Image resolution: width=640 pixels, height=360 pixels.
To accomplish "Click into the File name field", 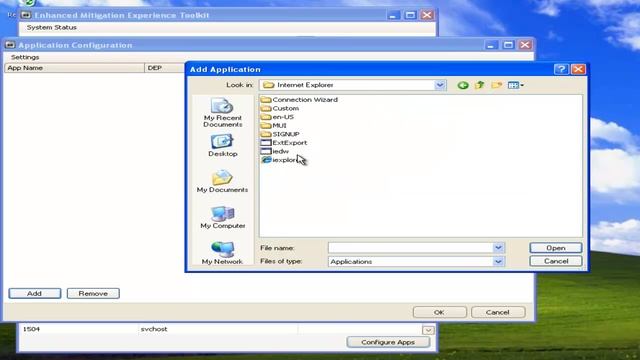I will pos(410,247).
